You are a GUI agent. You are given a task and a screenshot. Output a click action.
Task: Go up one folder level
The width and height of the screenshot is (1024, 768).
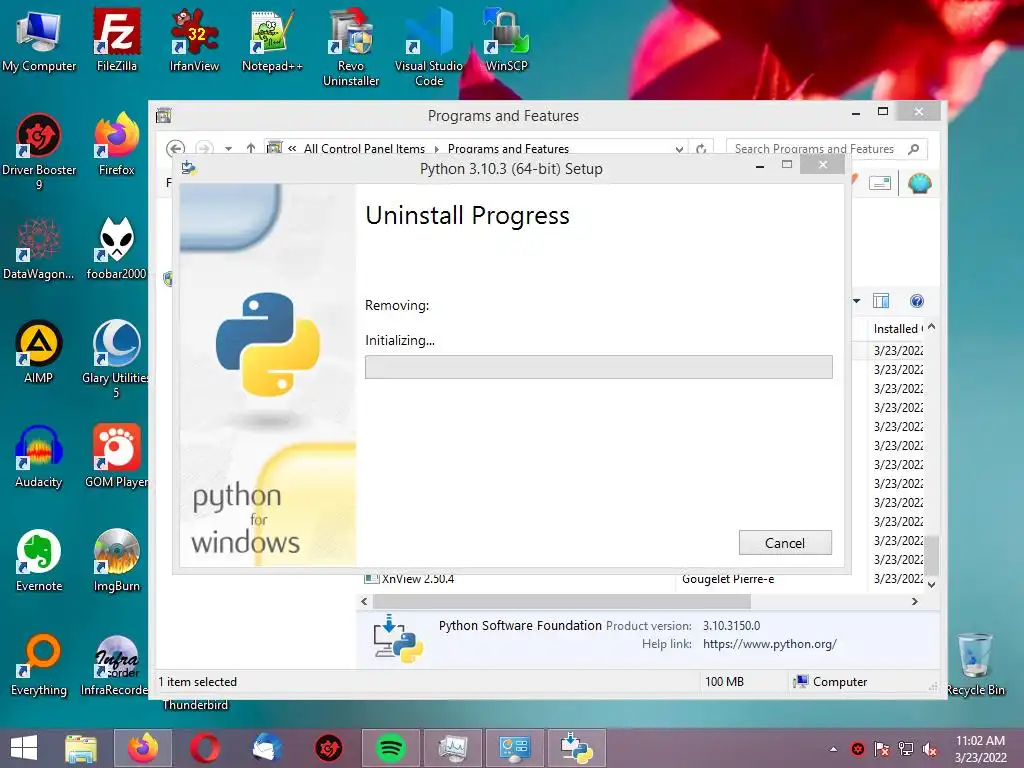click(251, 149)
